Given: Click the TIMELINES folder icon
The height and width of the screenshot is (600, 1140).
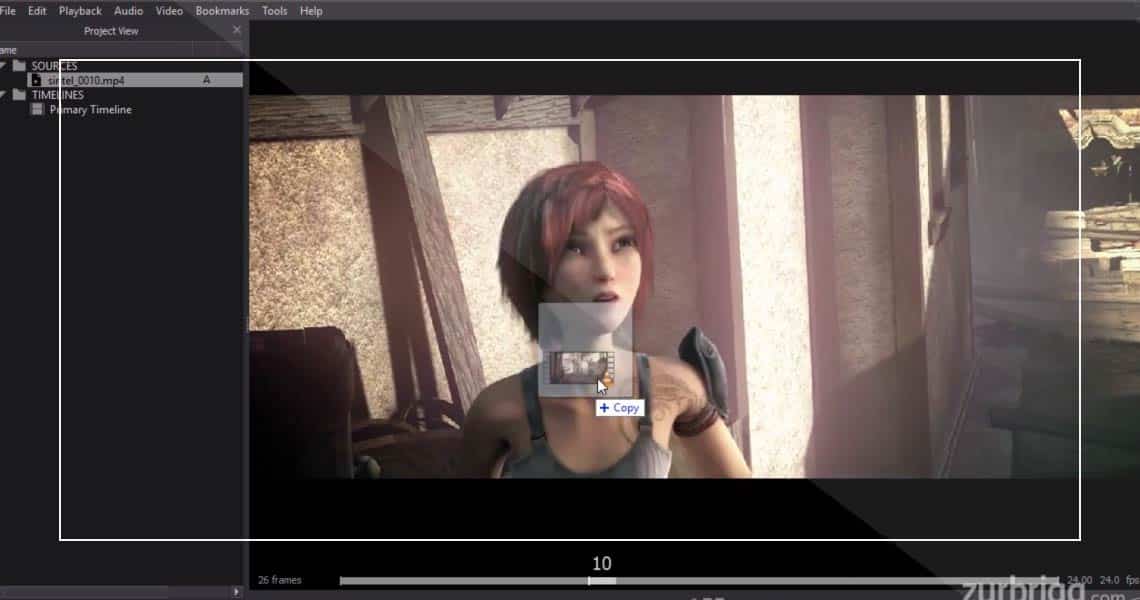Looking at the screenshot, I should point(19,95).
